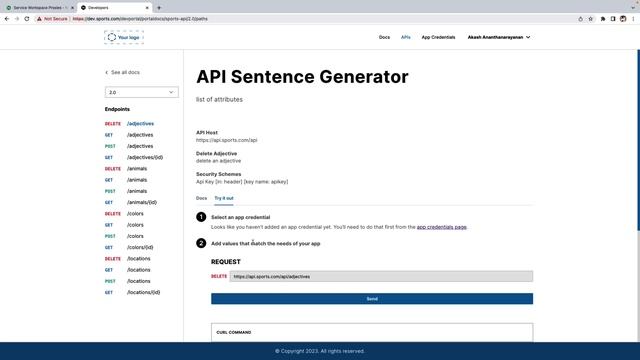Select POST /animals endpoint
The image size is (640, 360).
pyautogui.click(x=126, y=191)
